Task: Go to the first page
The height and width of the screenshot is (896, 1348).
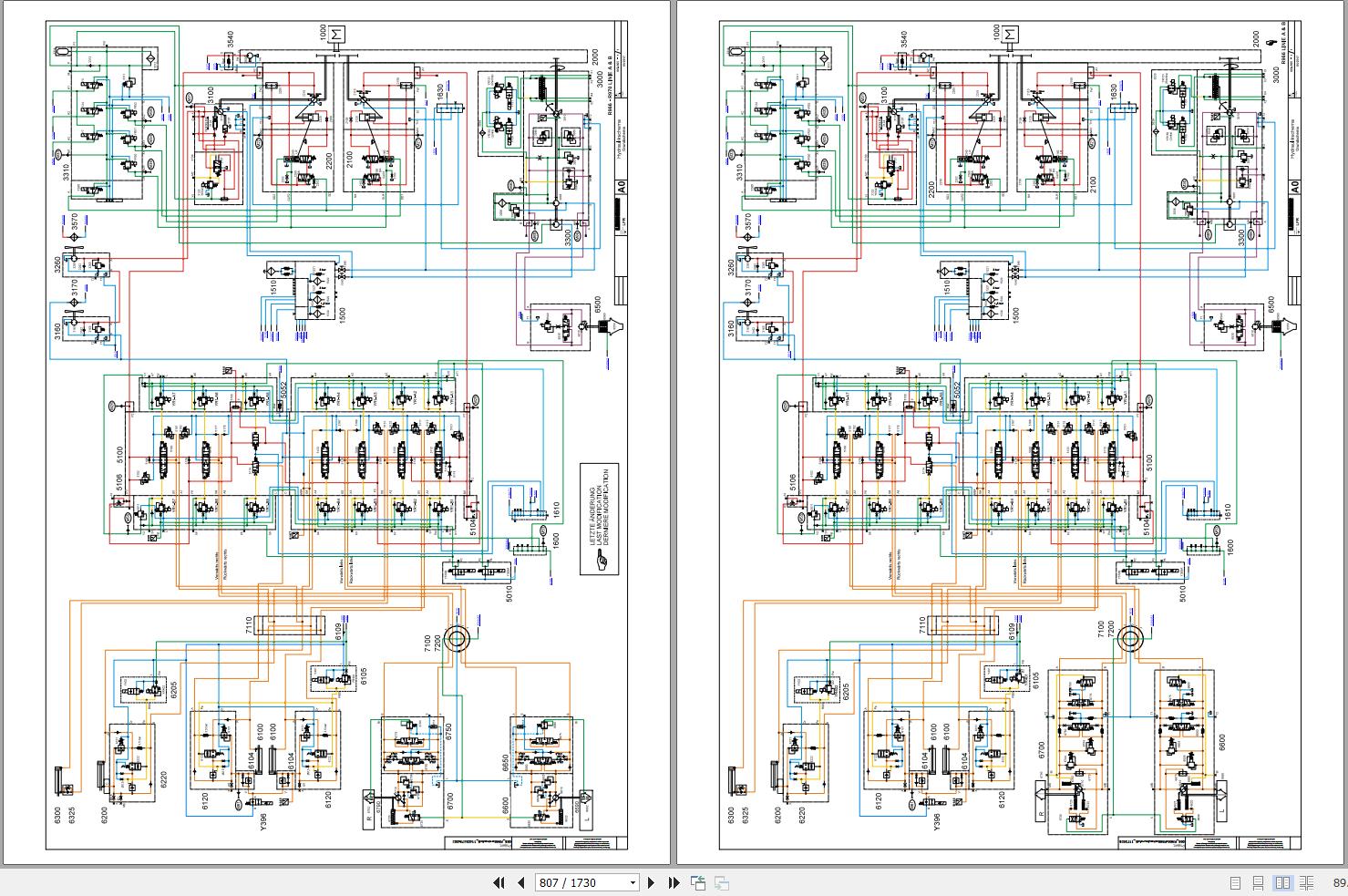Action: click(x=499, y=882)
